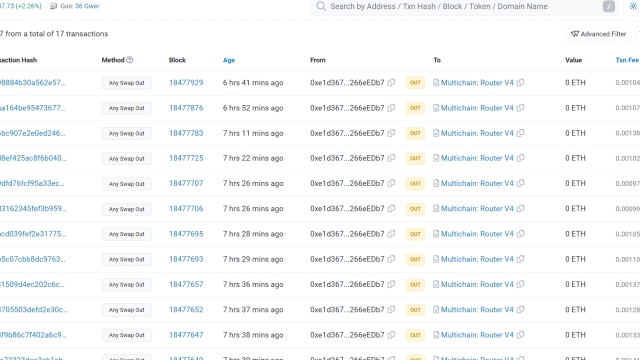Click the gas pump icon
The image size is (640, 360).
click(53, 6)
